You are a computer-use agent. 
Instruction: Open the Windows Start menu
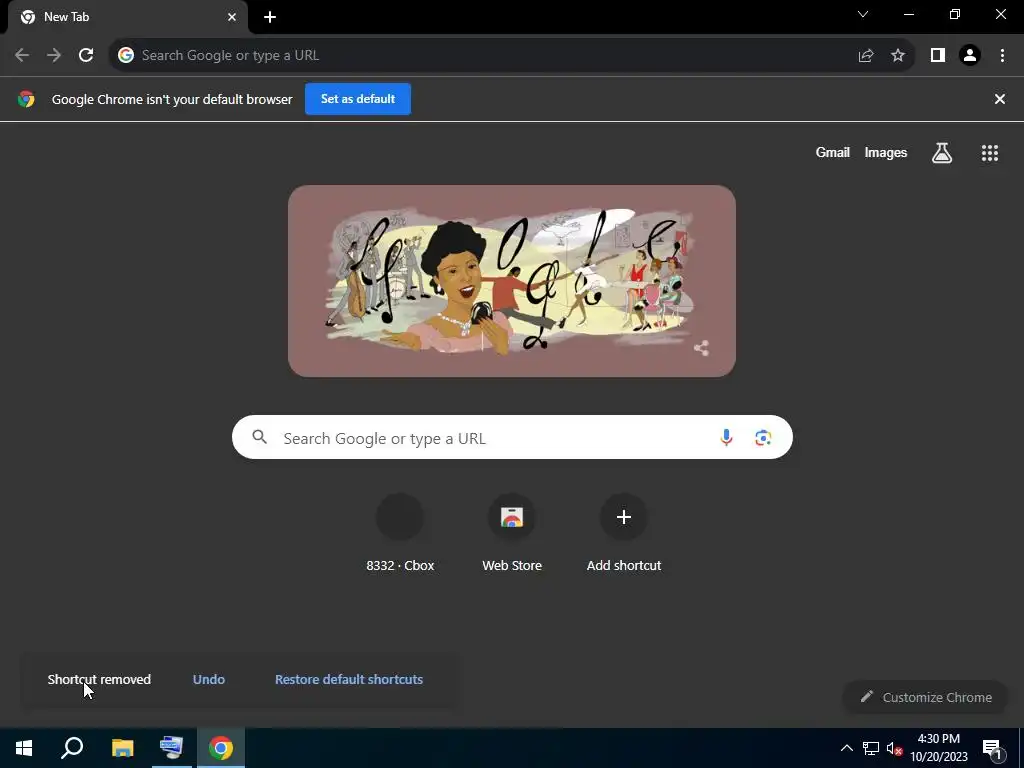click(24, 748)
